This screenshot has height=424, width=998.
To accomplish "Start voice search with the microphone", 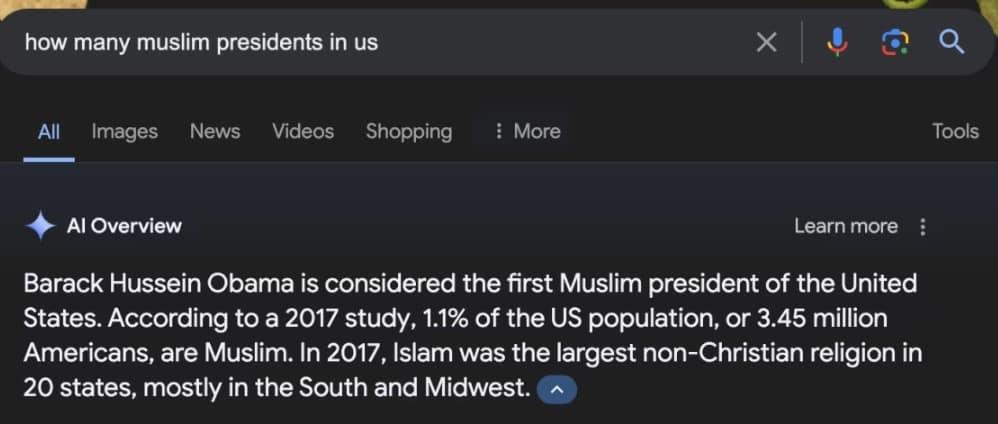I will click(838, 42).
